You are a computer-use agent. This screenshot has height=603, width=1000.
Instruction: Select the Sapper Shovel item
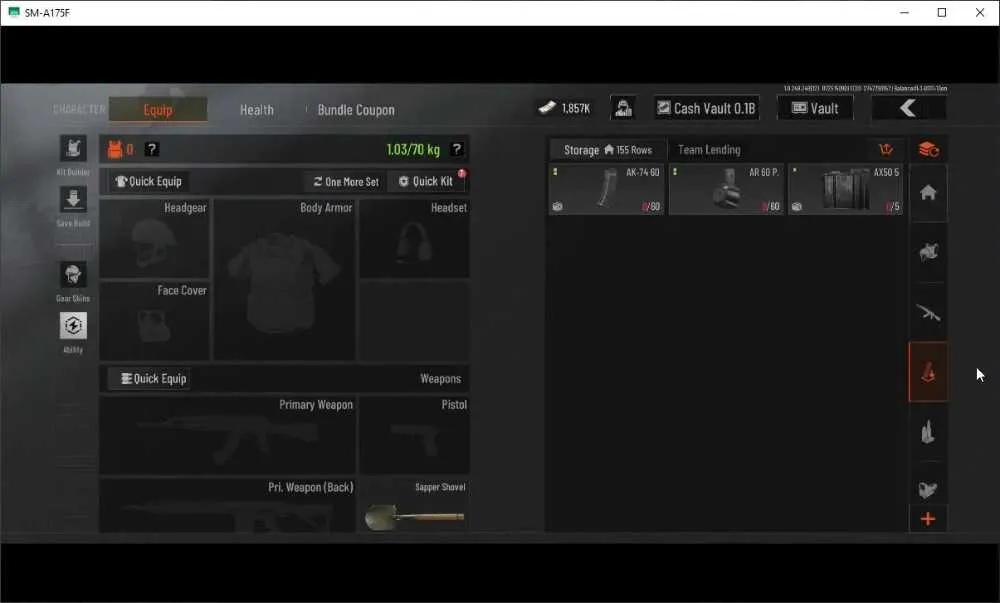[415, 505]
